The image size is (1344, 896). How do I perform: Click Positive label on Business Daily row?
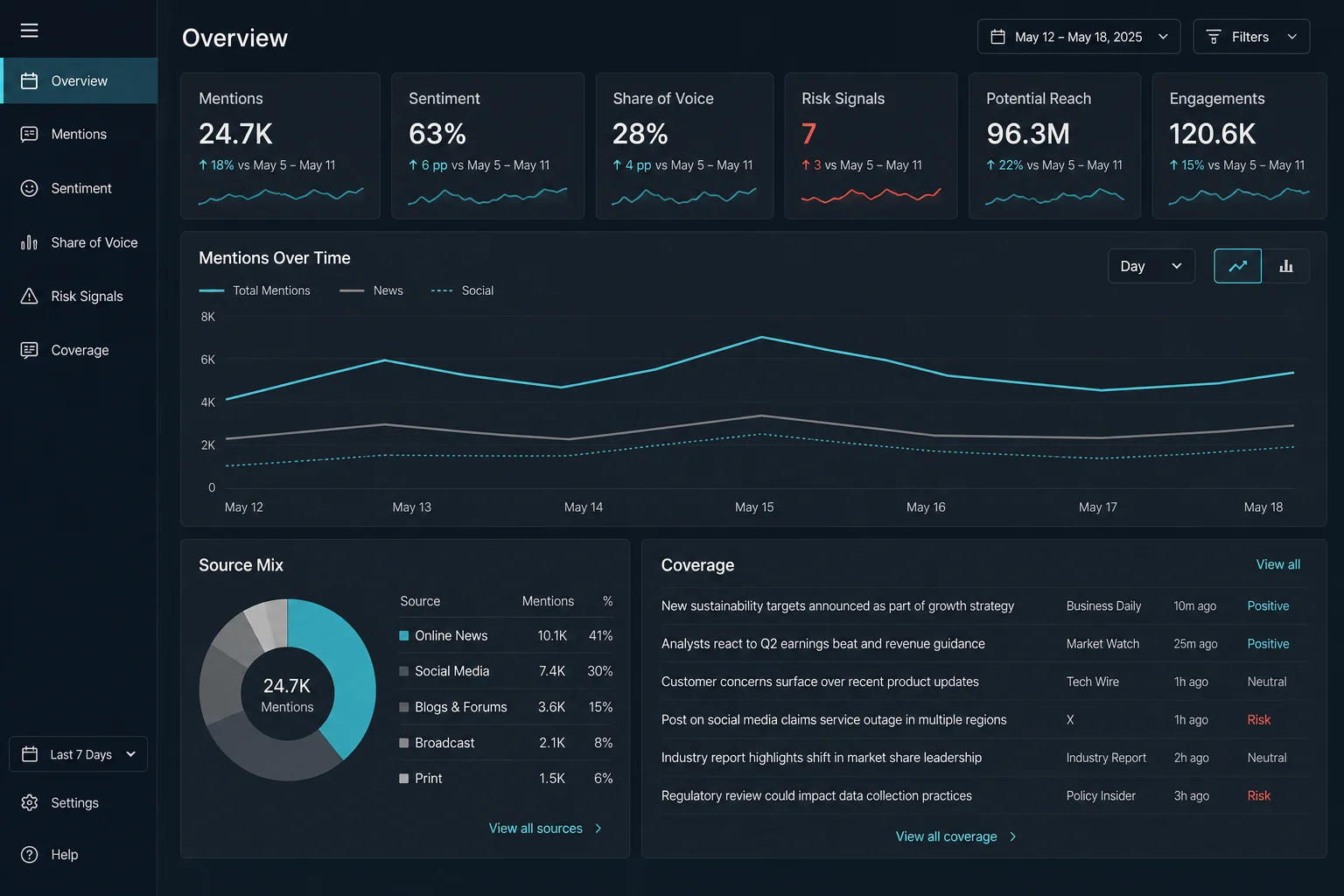1268,605
